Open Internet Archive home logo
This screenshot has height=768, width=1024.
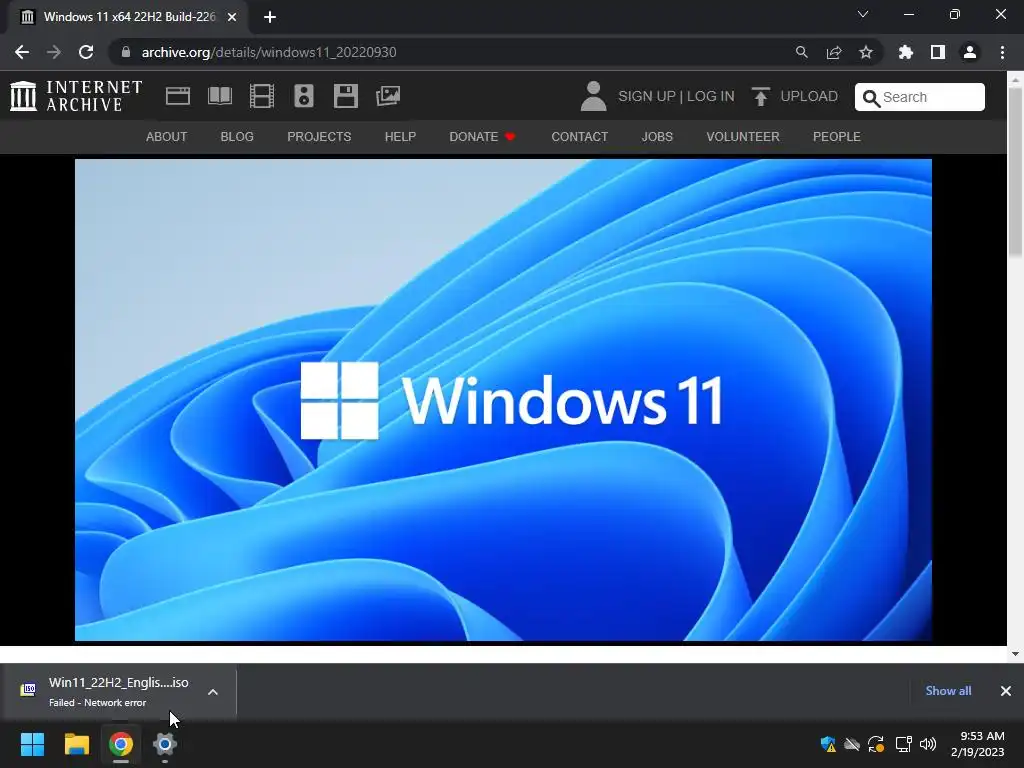76,96
